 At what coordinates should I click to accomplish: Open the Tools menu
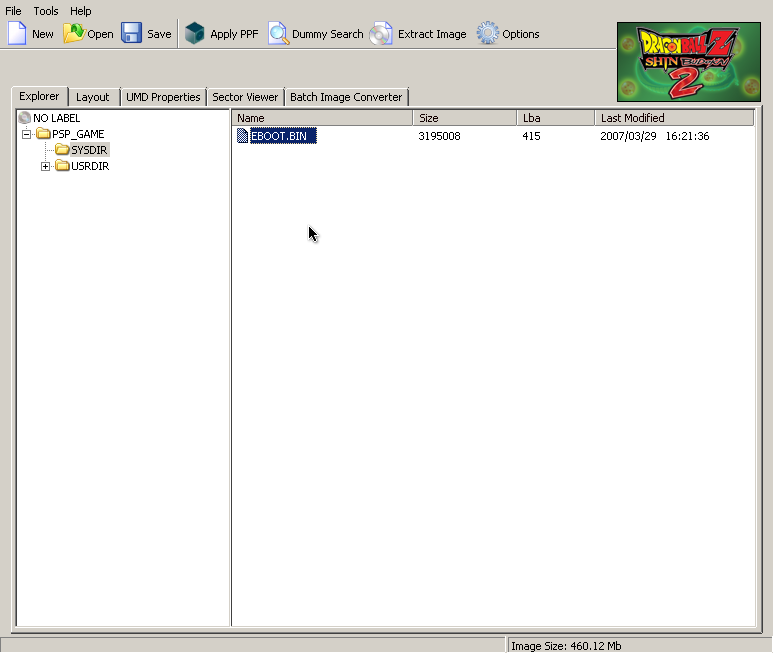pyautogui.click(x=46, y=11)
